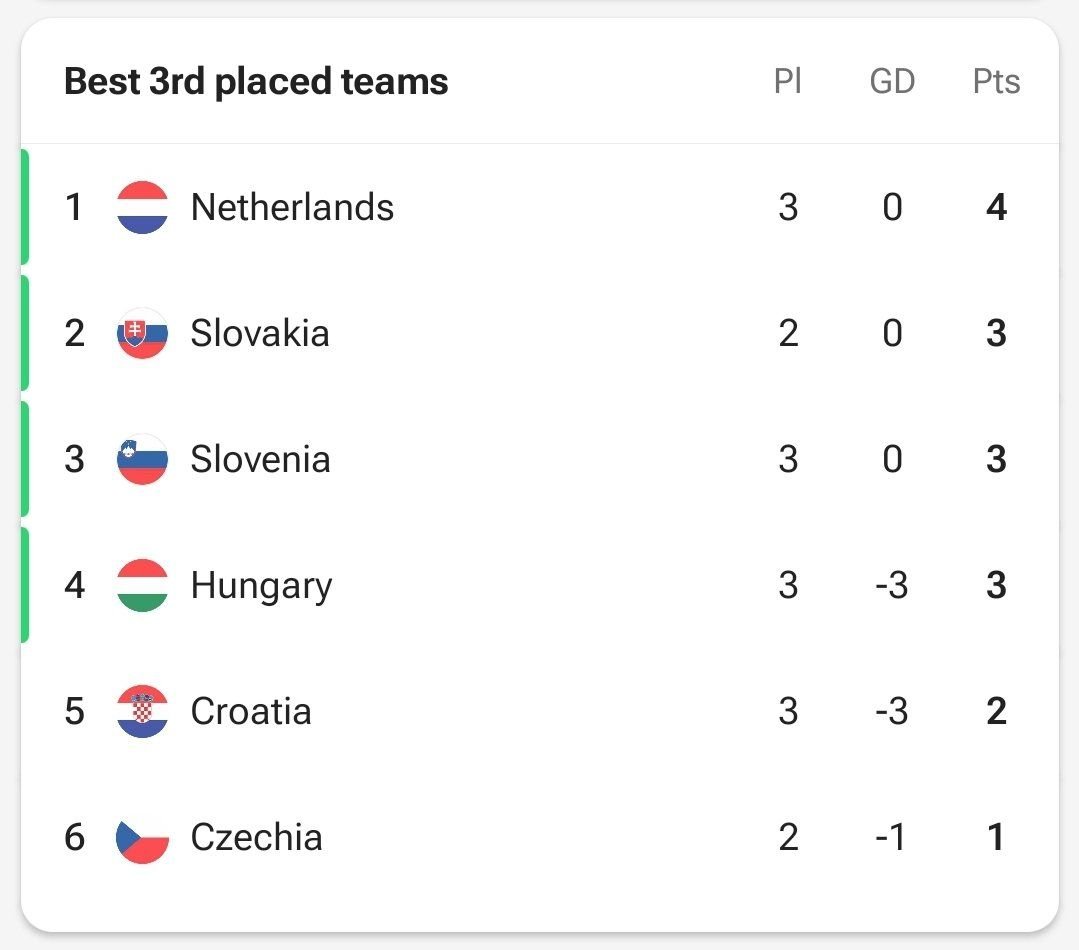This screenshot has width=1079, height=950.
Task: Click the Best 3rd placed teams heading
Action: tap(256, 82)
